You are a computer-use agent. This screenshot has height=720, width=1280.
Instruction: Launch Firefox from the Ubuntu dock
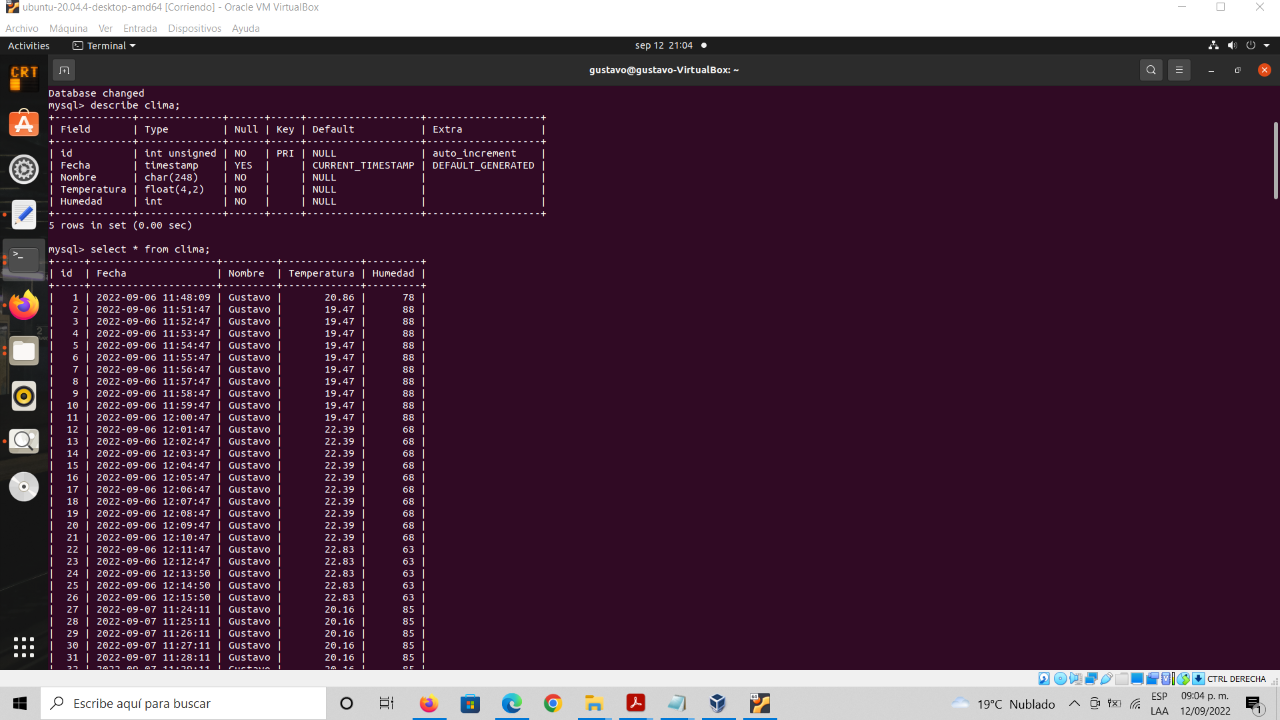tap(24, 305)
